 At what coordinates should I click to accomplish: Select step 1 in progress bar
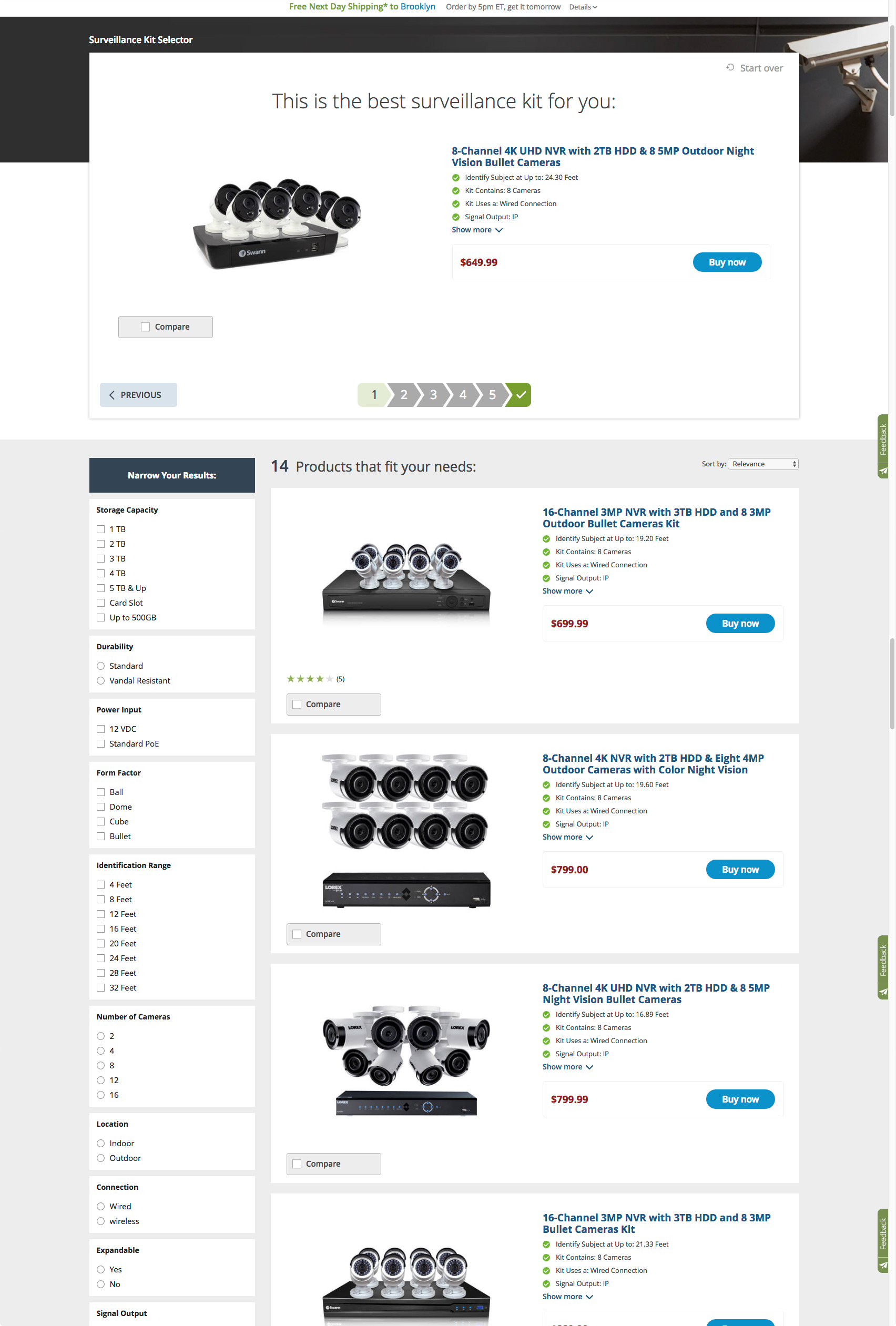pyautogui.click(x=373, y=395)
